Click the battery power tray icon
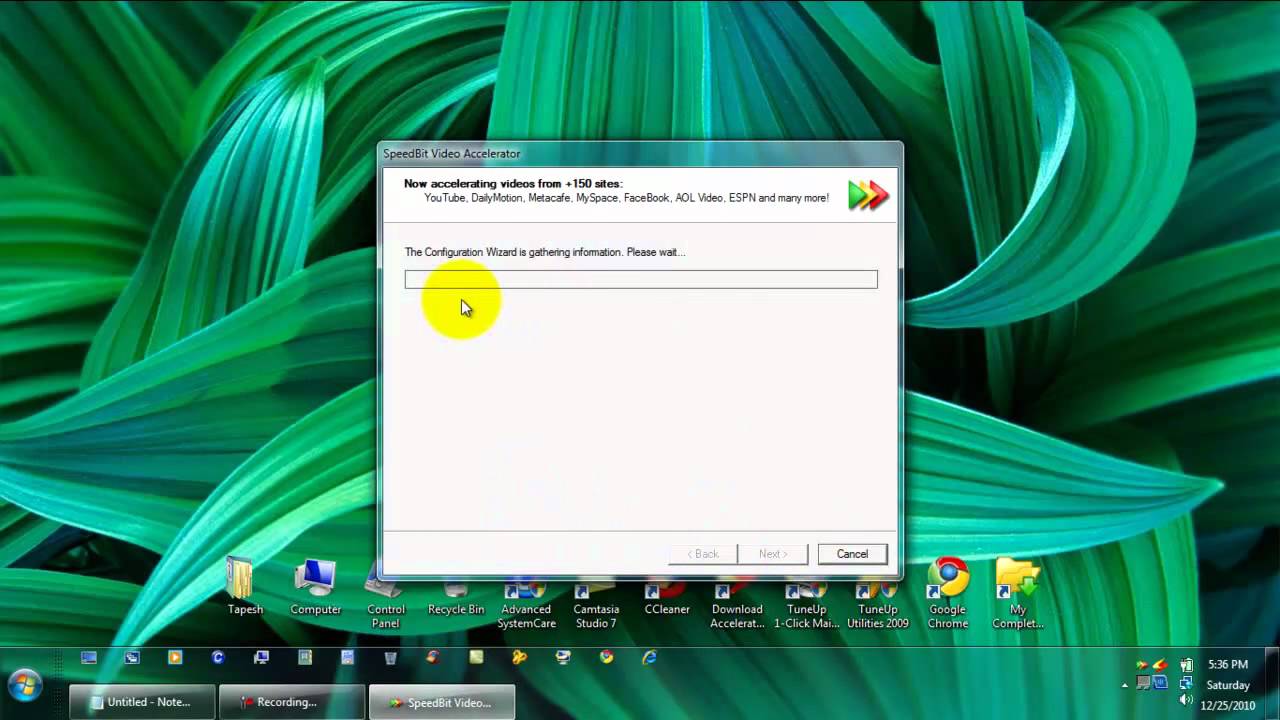 pyautogui.click(x=1186, y=665)
